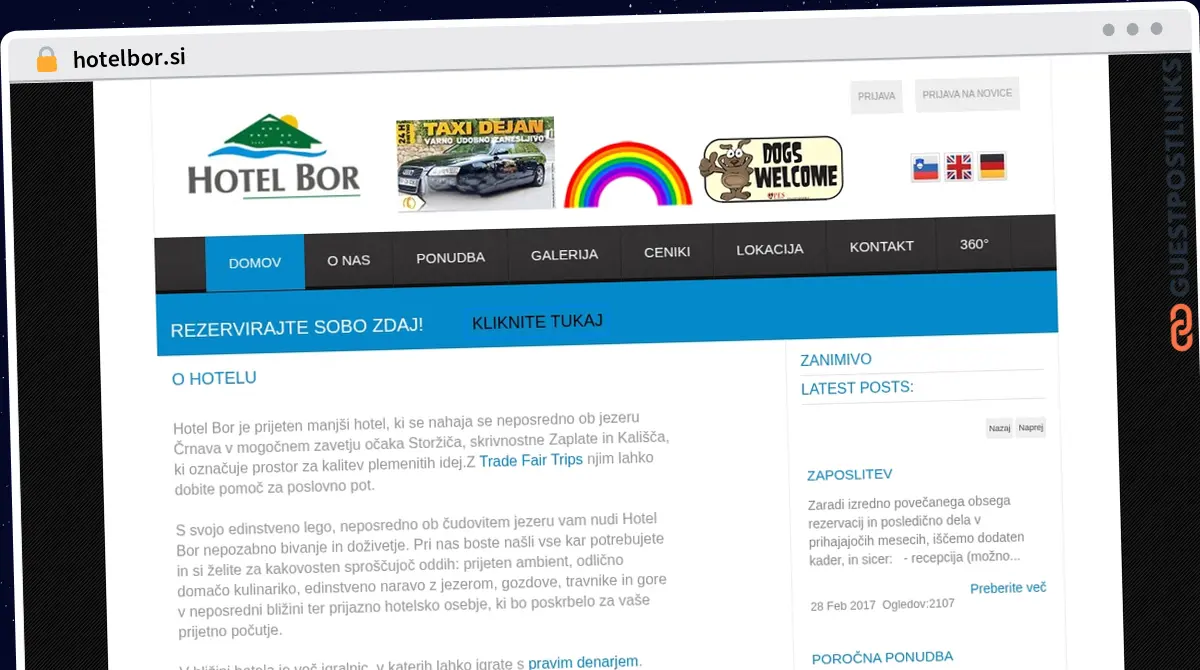Open the 360° menu item
The height and width of the screenshot is (670, 1200).
pos(974,244)
